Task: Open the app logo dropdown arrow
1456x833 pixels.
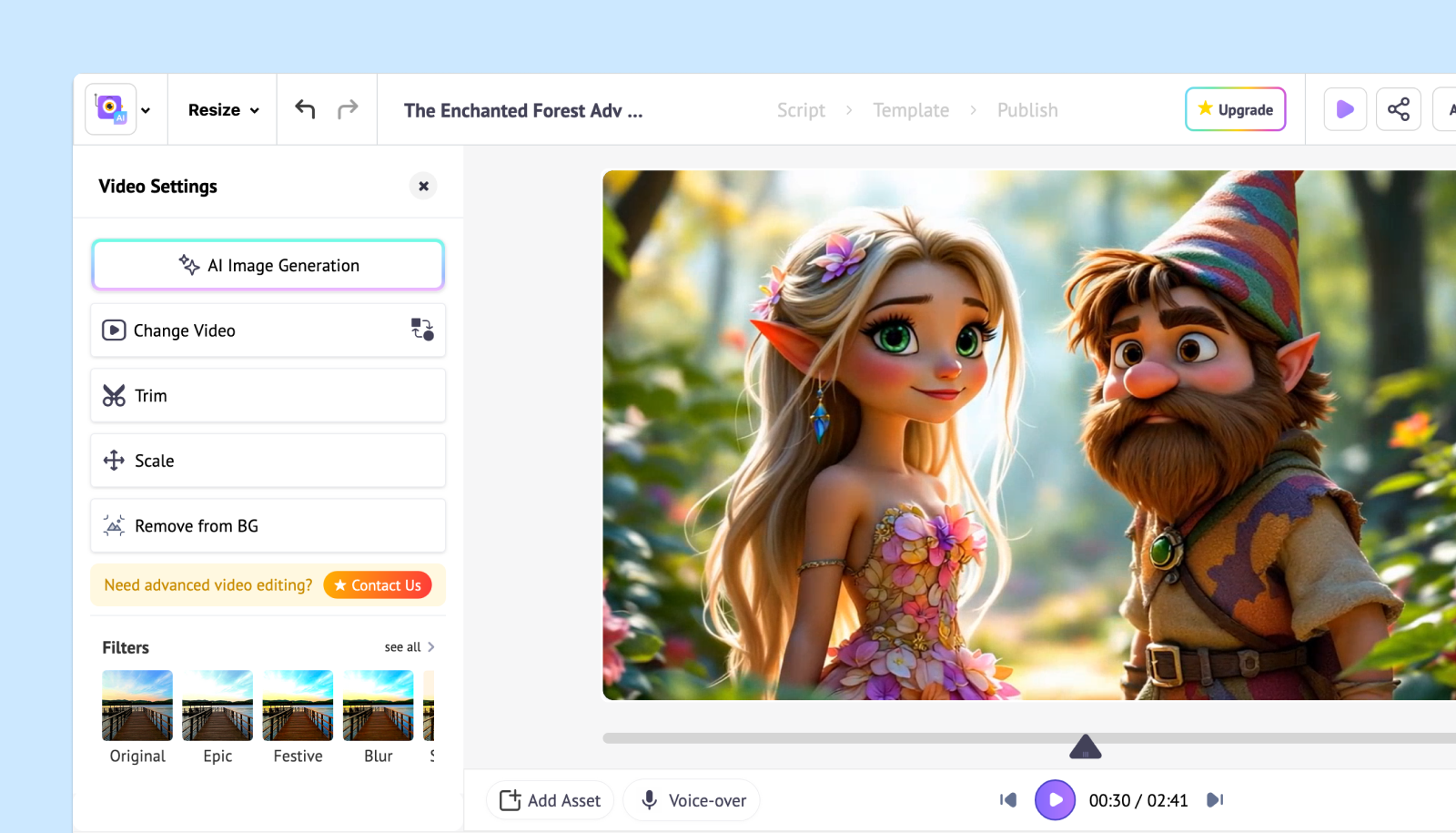Action: (146, 110)
